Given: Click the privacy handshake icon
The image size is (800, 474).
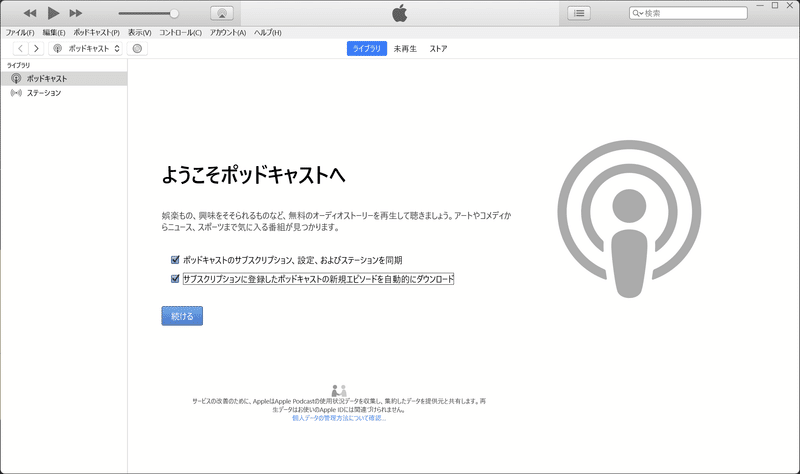Looking at the screenshot, I should click(339, 391).
